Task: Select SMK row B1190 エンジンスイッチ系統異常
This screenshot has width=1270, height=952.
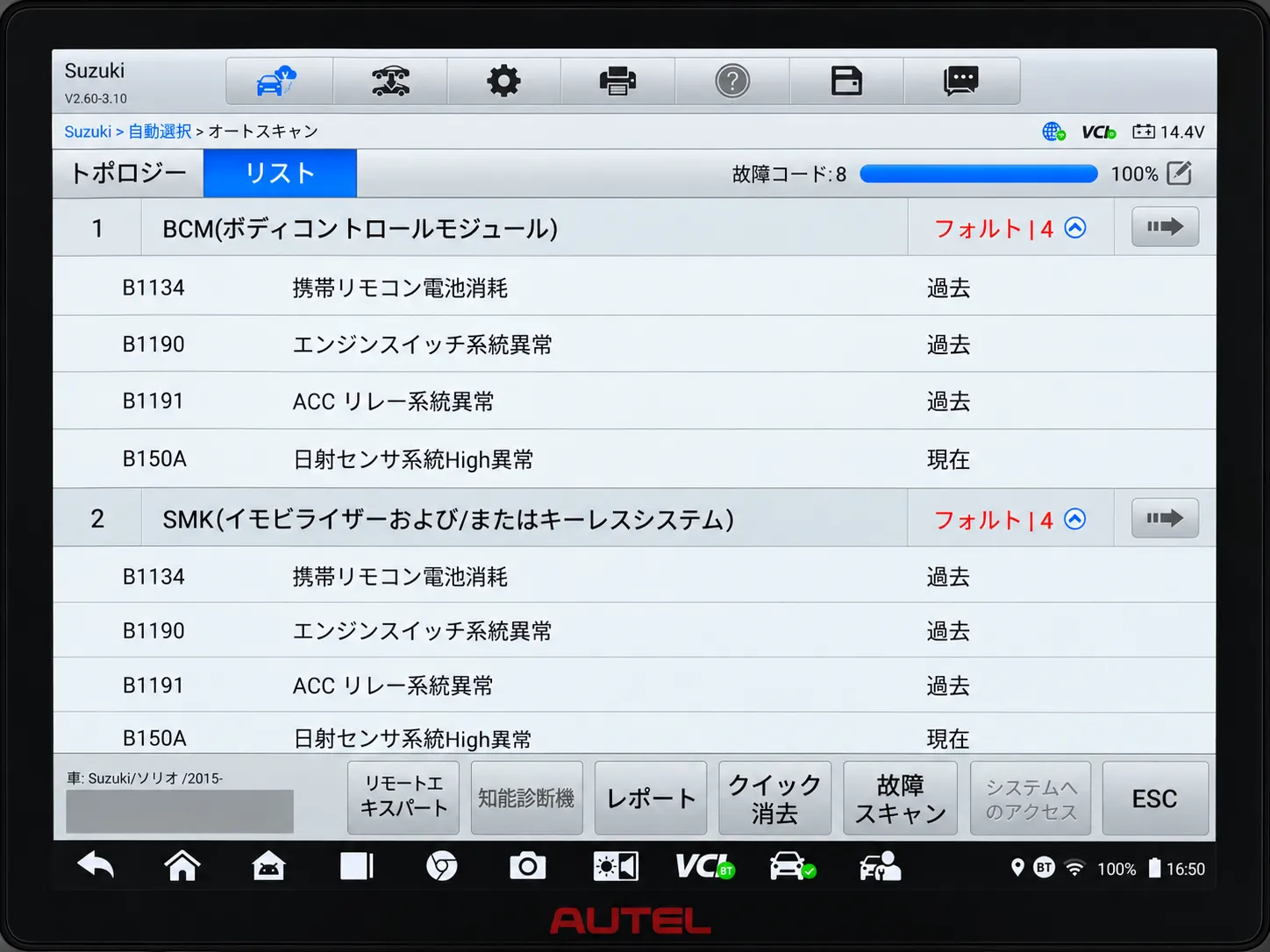Action: click(x=634, y=630)
